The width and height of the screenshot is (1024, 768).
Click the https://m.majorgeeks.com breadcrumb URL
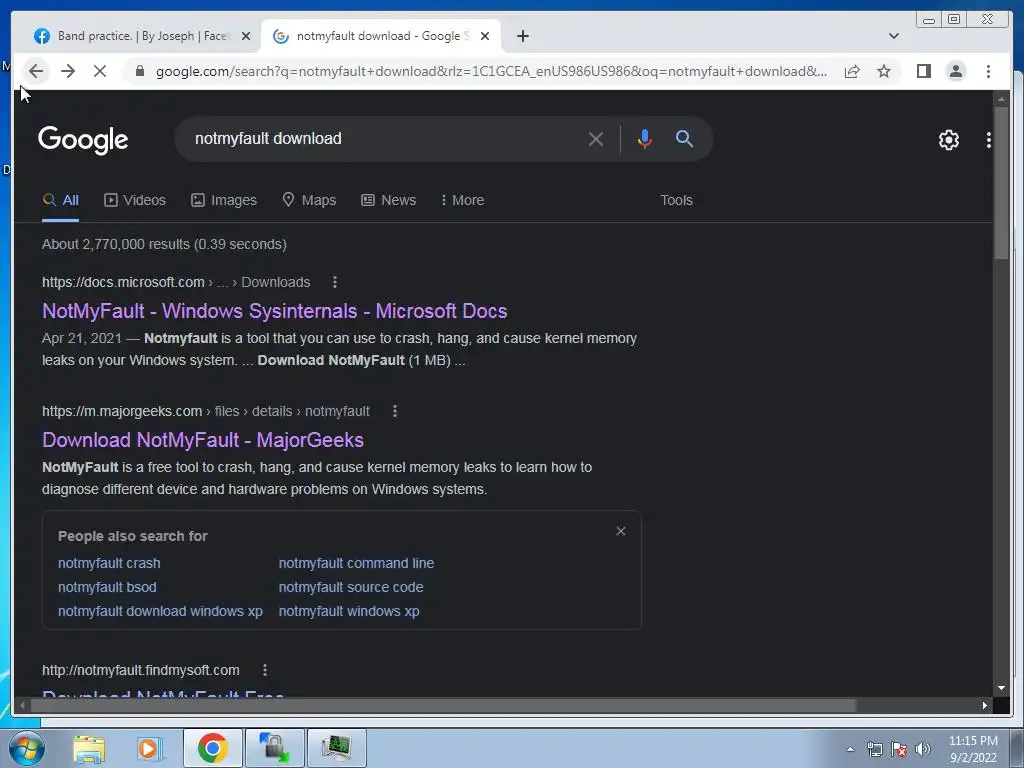[x=121, y=411]
